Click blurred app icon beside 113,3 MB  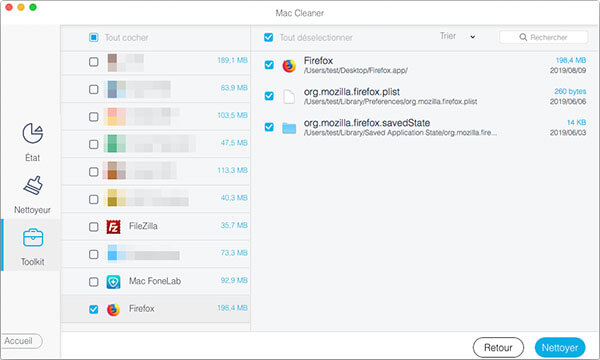click(114, 171)
